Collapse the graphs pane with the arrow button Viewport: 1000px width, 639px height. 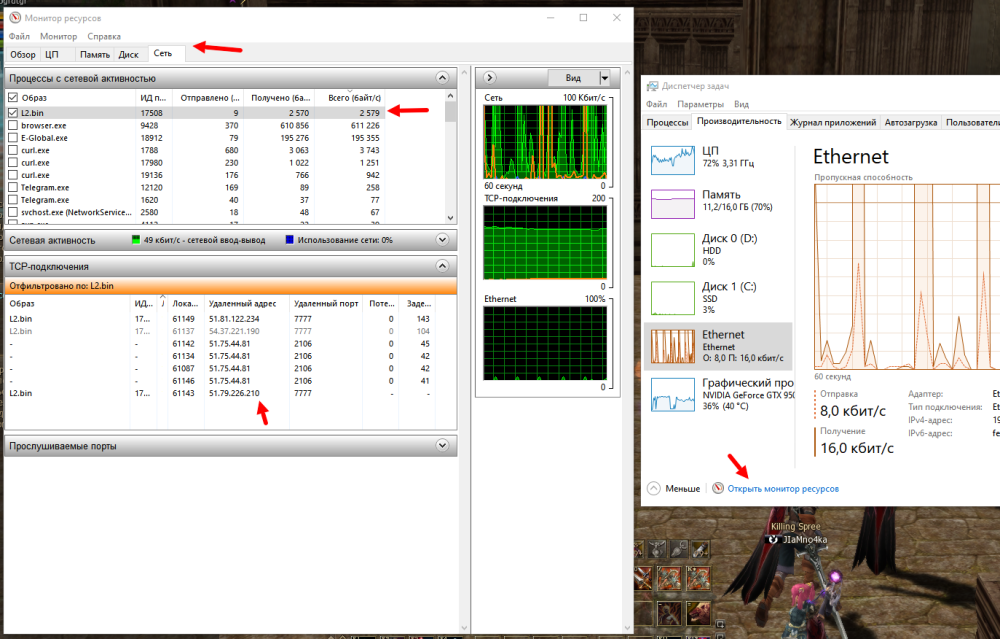click(489, 78)
